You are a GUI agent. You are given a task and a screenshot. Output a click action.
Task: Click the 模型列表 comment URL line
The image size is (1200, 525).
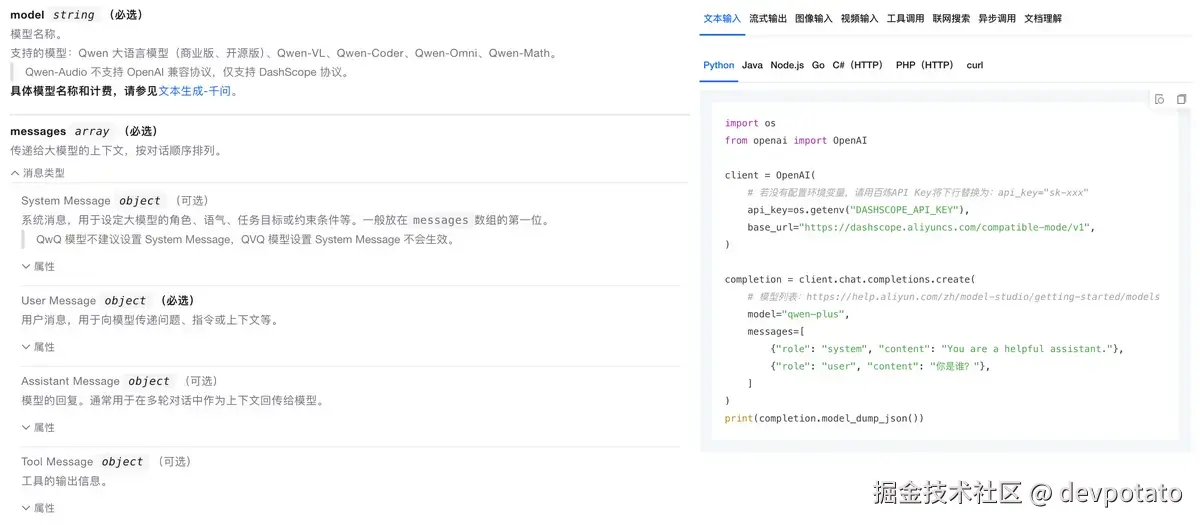point(953,297)
